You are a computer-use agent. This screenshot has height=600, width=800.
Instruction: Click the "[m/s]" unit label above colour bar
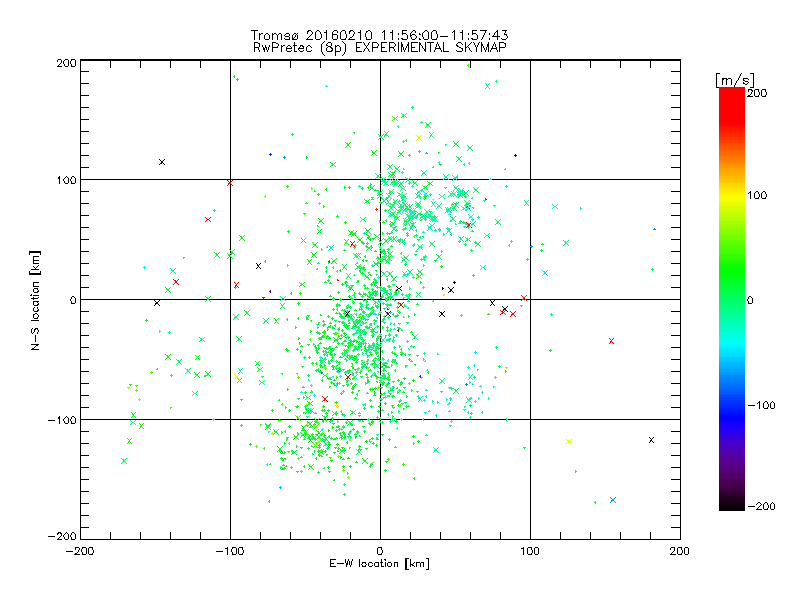point(735,80)
